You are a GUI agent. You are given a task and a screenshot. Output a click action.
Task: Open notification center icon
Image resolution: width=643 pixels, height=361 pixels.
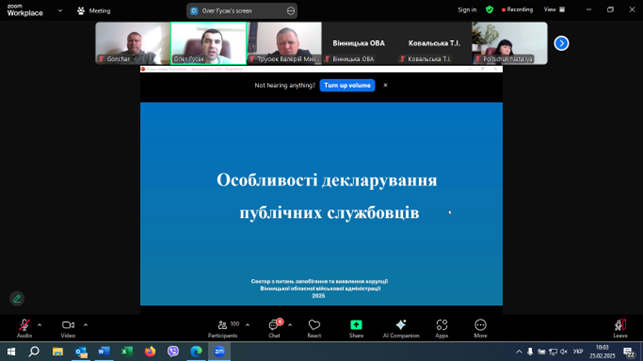pyautogui.click(x=629, y=352)
